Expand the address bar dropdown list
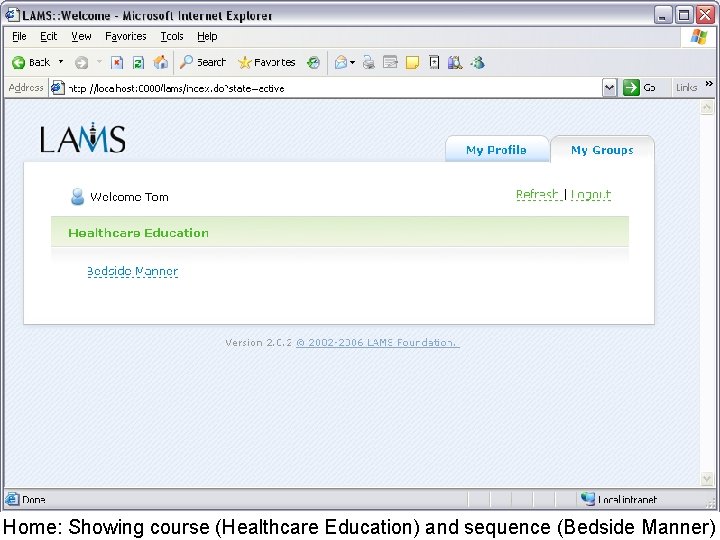This screenshot has width=720, height=540. point(609,87)
